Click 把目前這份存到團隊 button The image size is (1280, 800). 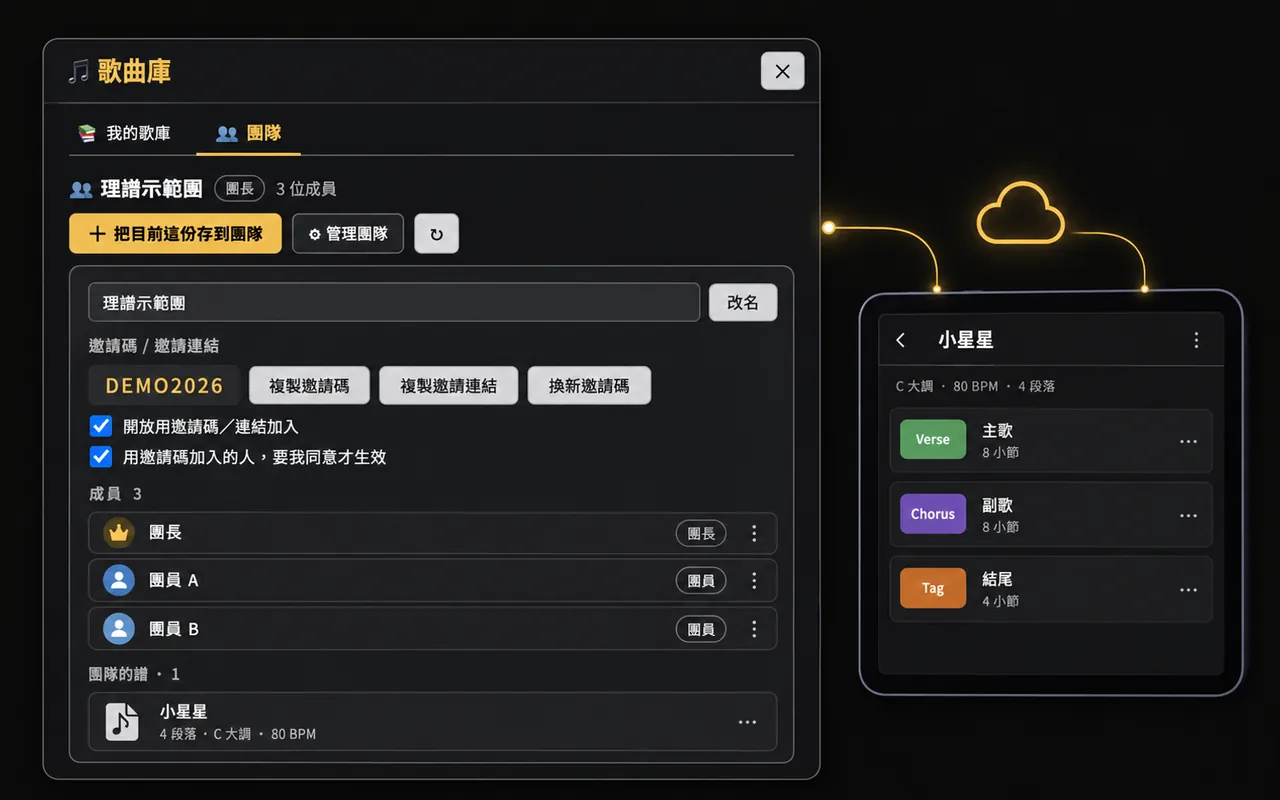click(x=175, y=234)
